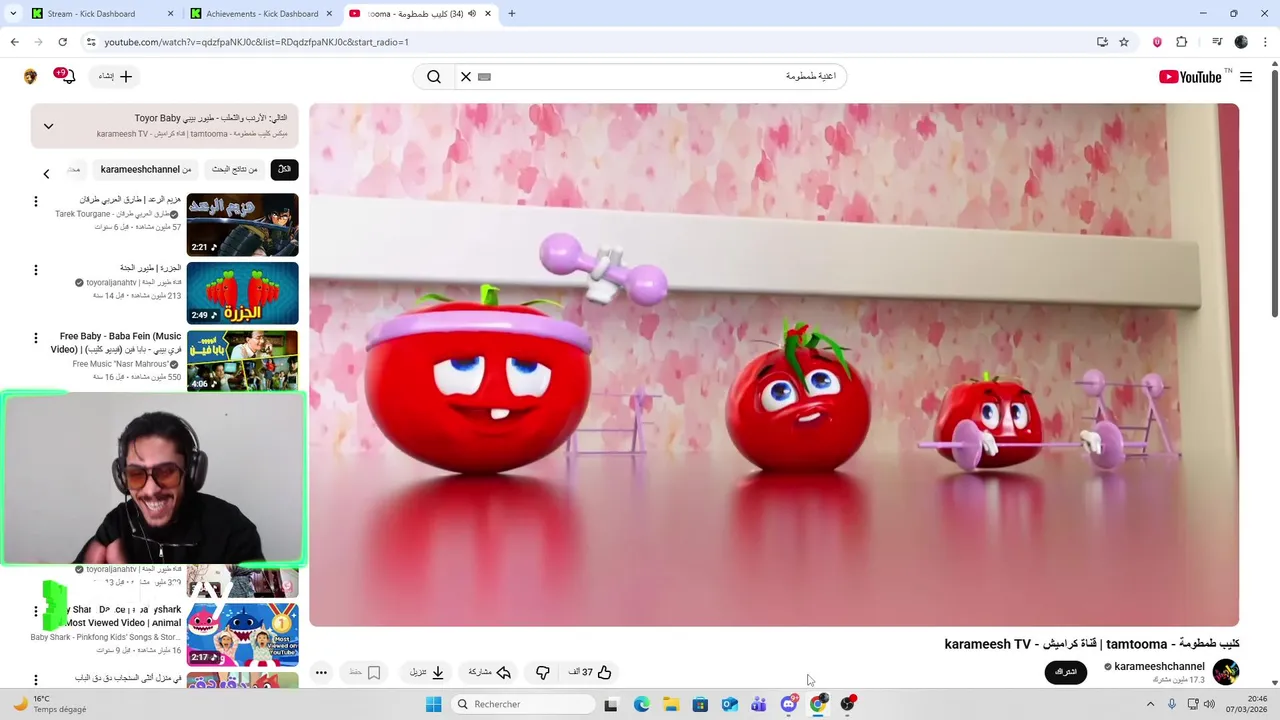Open YouTube notifications bell
Screen dimensions: 1280x720
tap(66, 76)
